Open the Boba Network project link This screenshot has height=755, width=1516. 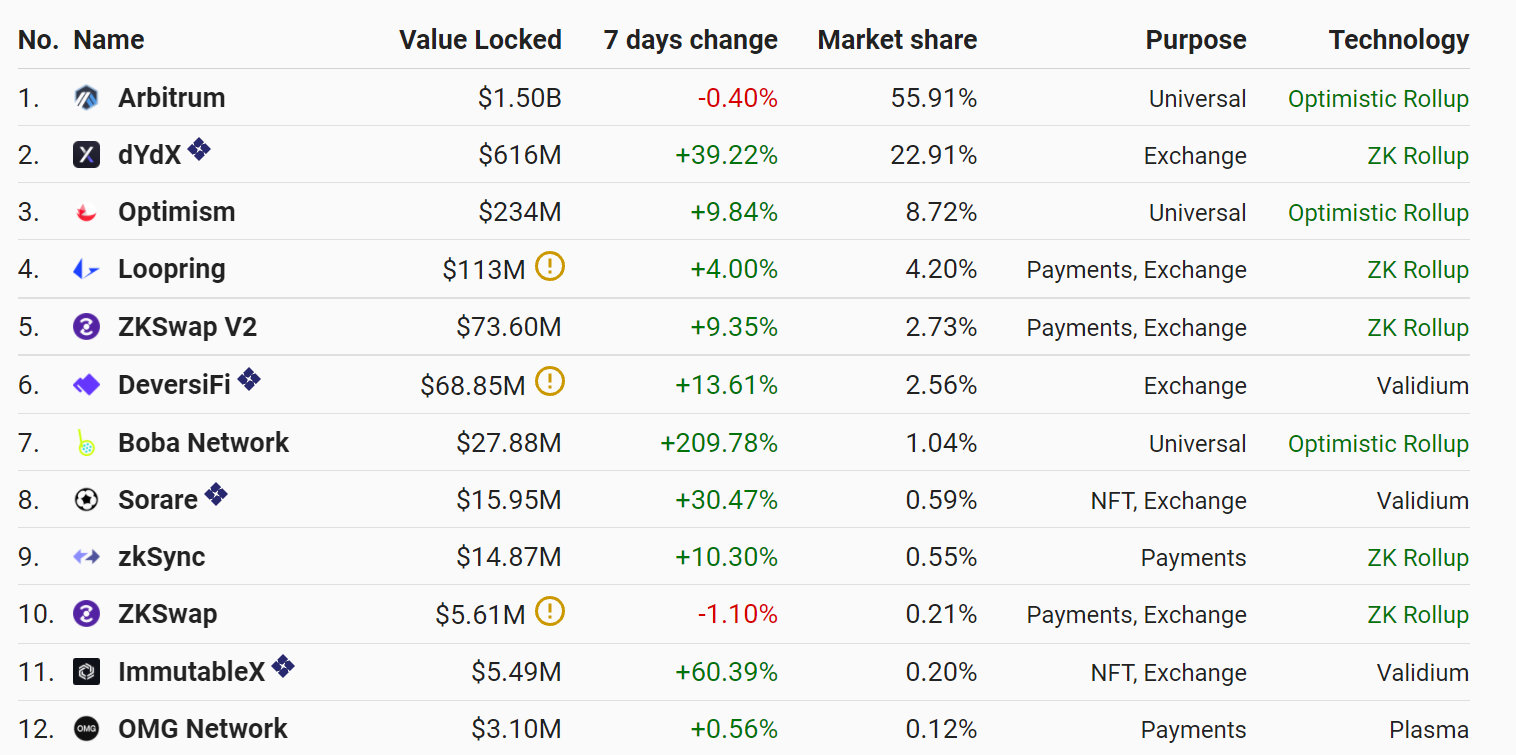(x=204, y=443)
